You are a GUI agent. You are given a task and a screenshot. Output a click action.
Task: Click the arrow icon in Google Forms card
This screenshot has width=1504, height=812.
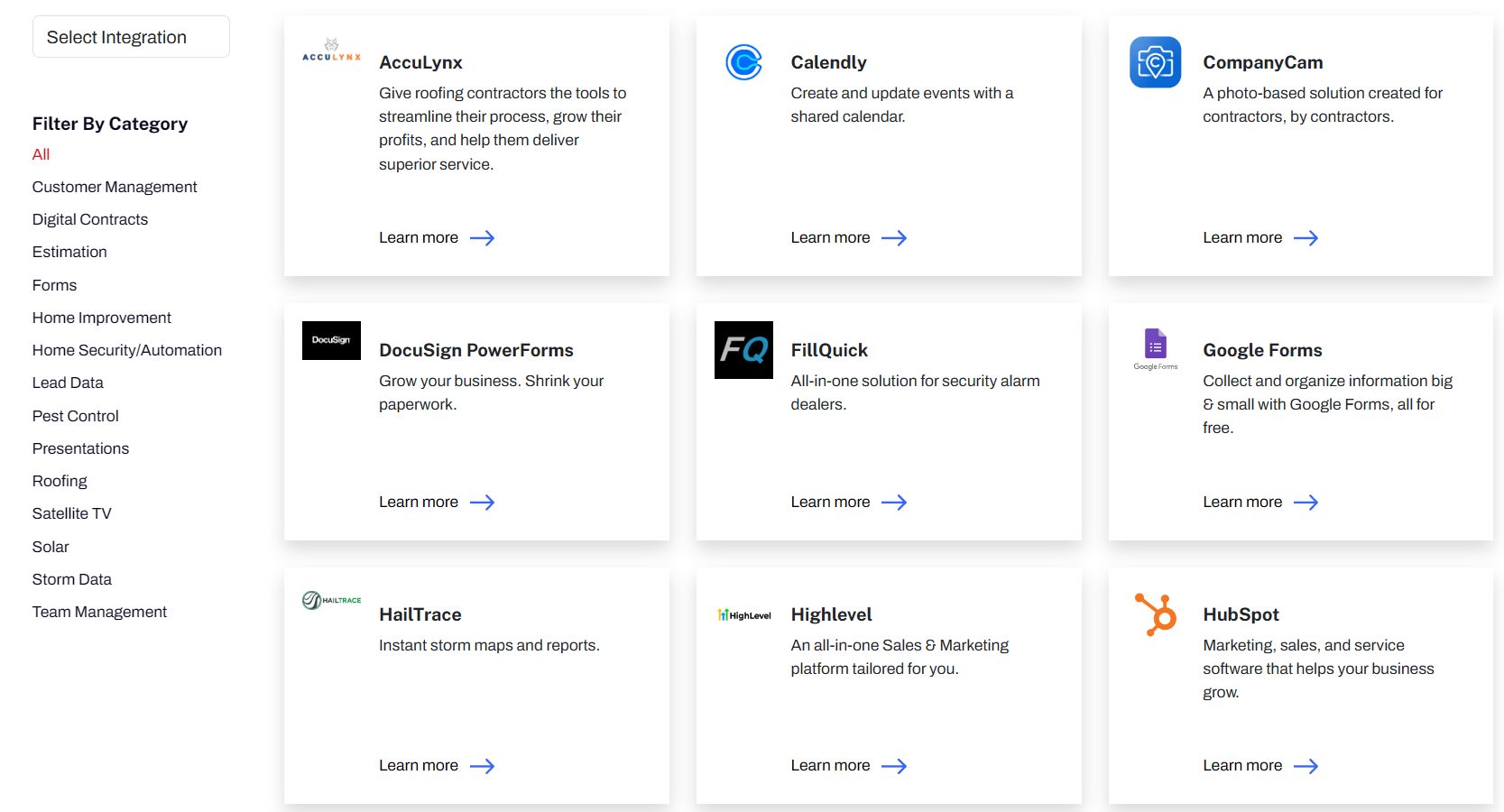[x=1306, y=503]
